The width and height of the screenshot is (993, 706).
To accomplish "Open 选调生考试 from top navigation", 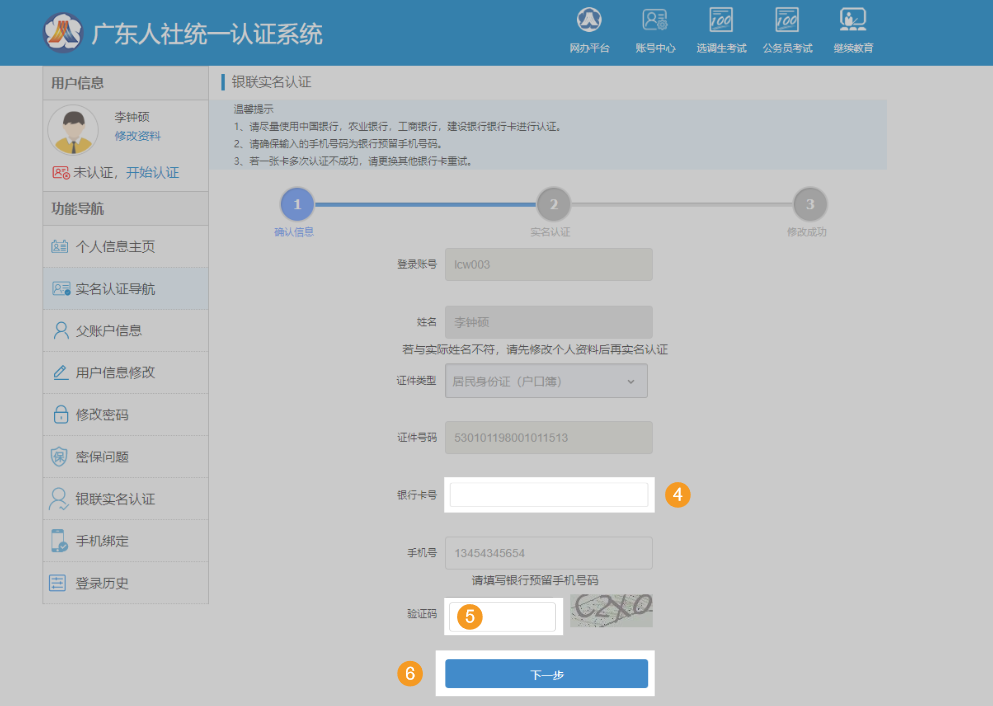I will point(721,20).
